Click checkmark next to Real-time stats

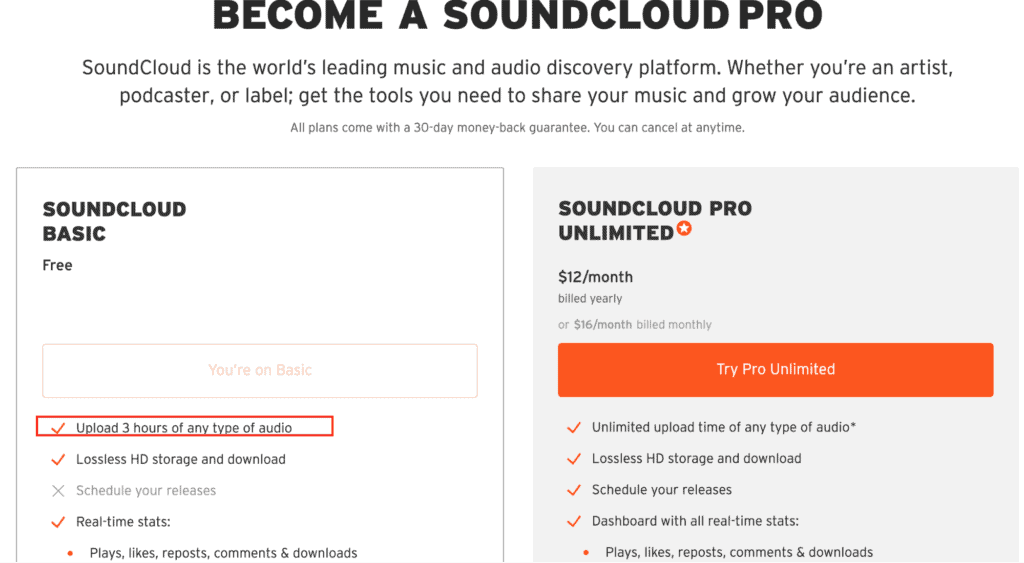58,522
